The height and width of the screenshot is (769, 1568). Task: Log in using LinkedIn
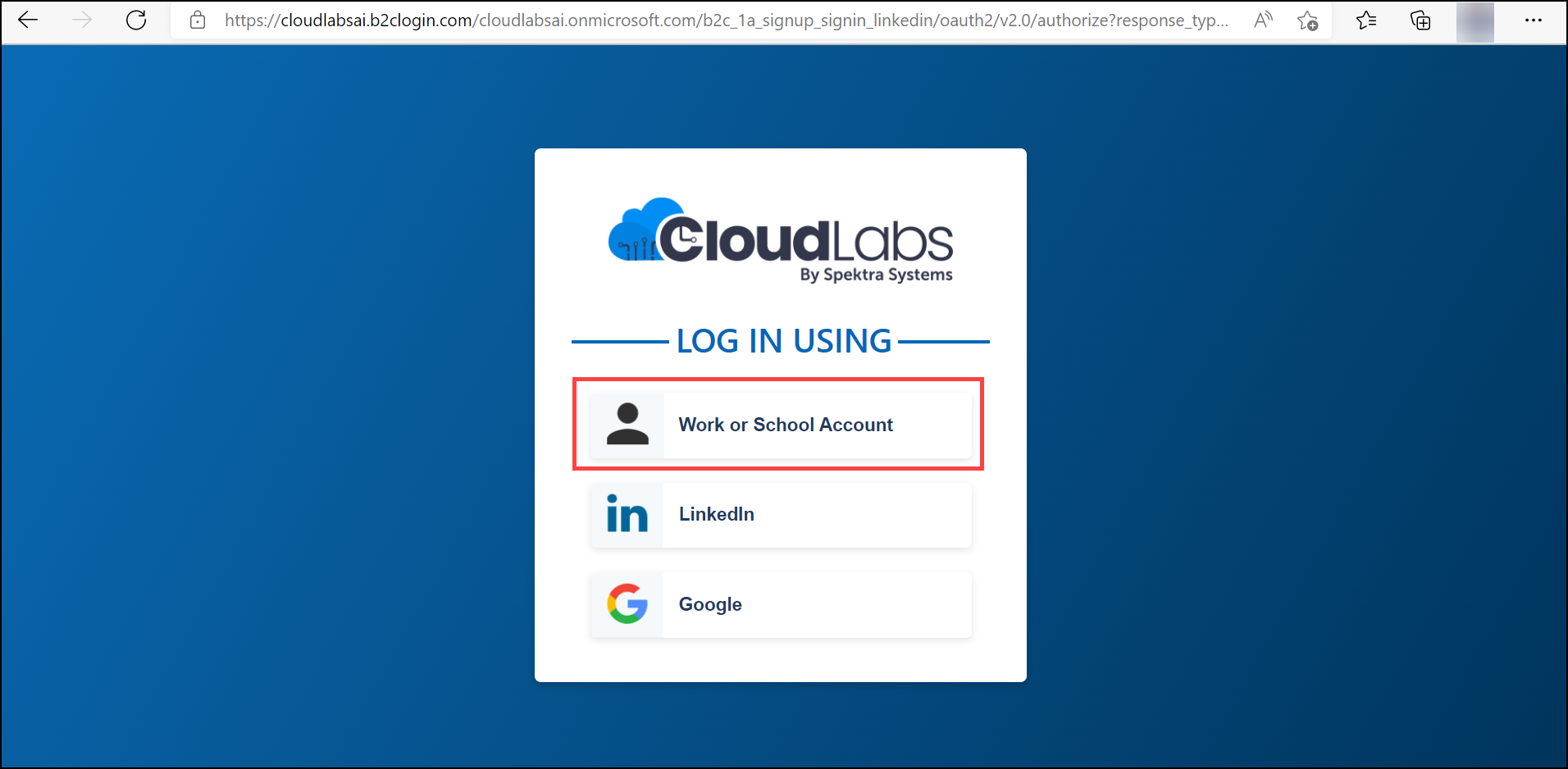click(x=781, y=515)
